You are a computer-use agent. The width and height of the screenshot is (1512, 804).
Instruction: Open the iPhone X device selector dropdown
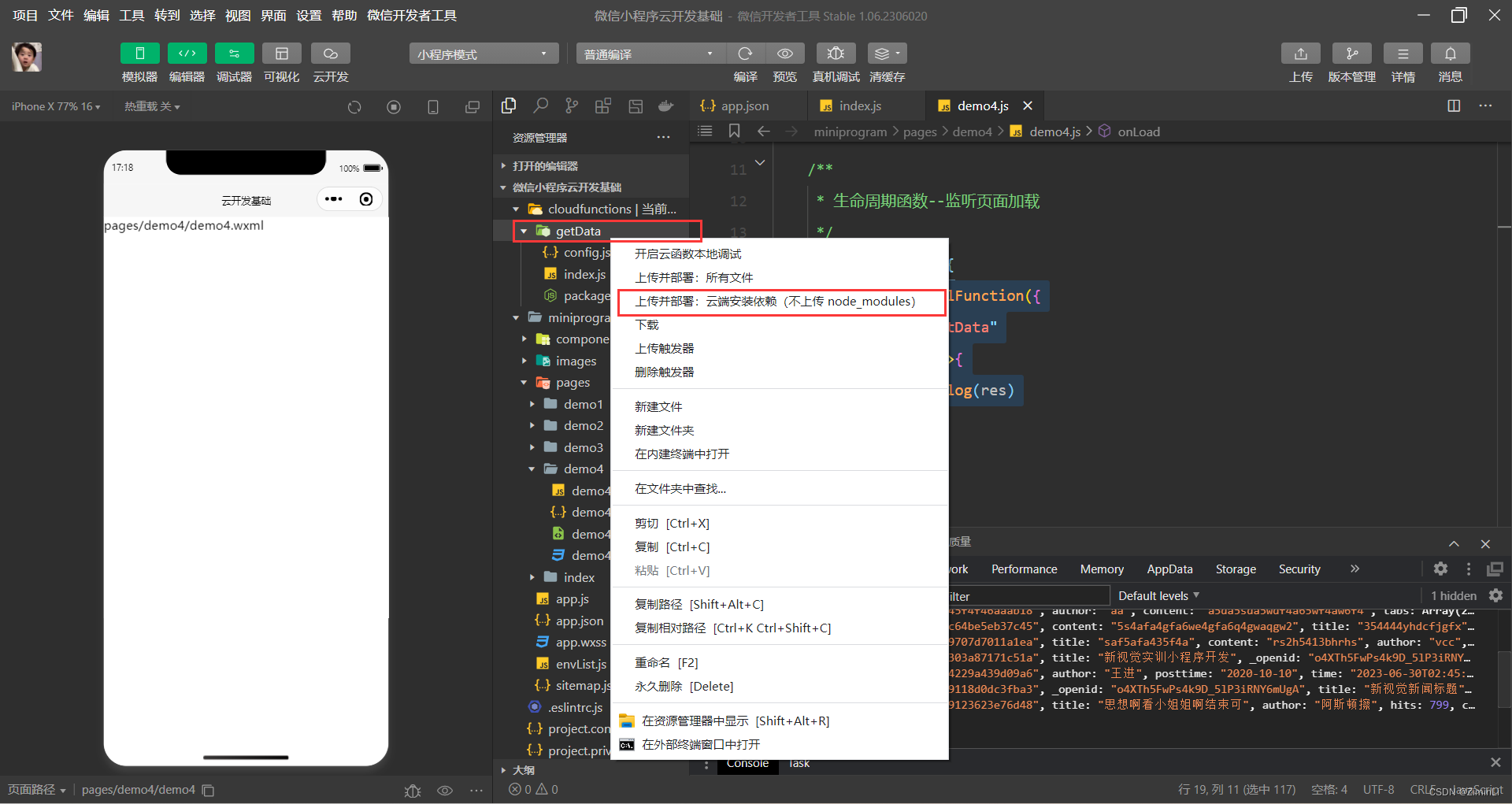pos(56,106)
